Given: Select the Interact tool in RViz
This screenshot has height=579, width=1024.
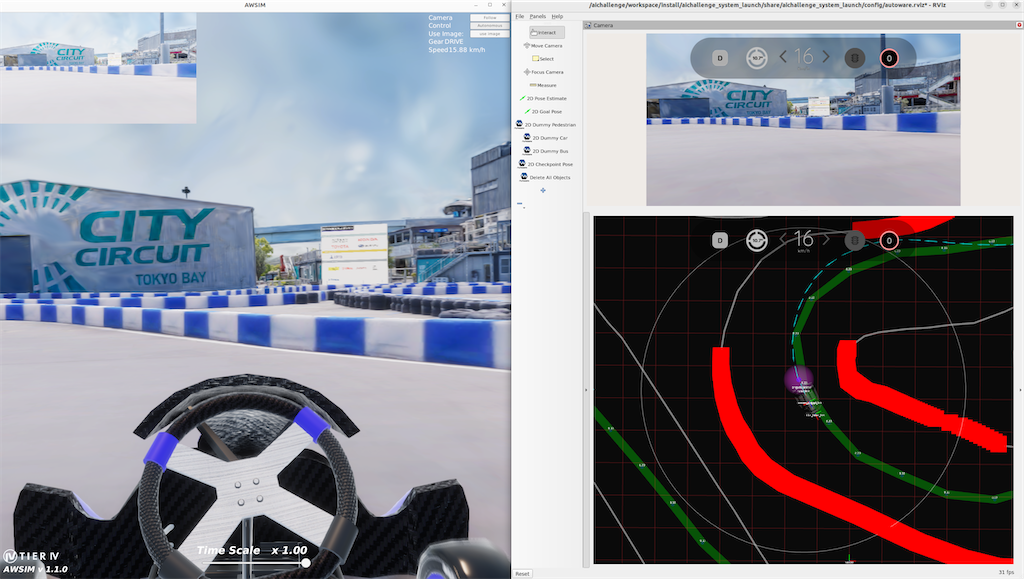Looking at the screenshot, I should tap(547, 32).
